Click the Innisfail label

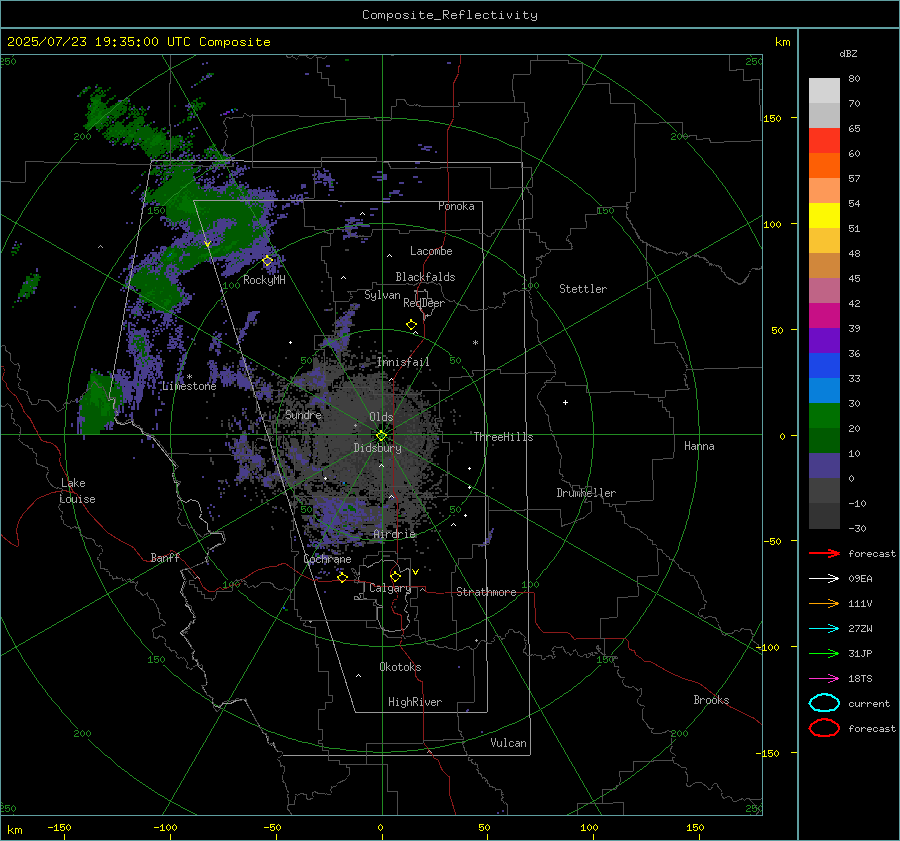[403, 362]
